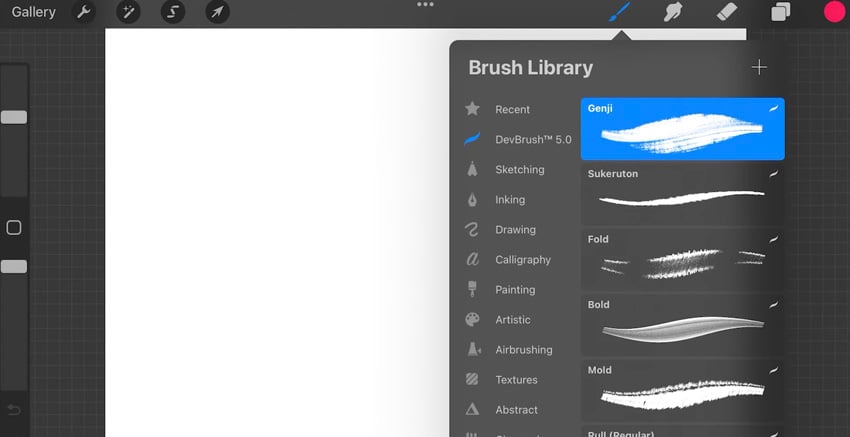Select the Genji brush
Image resolution: width=850 pixels, height=437 pixels.
coord(682,129)
